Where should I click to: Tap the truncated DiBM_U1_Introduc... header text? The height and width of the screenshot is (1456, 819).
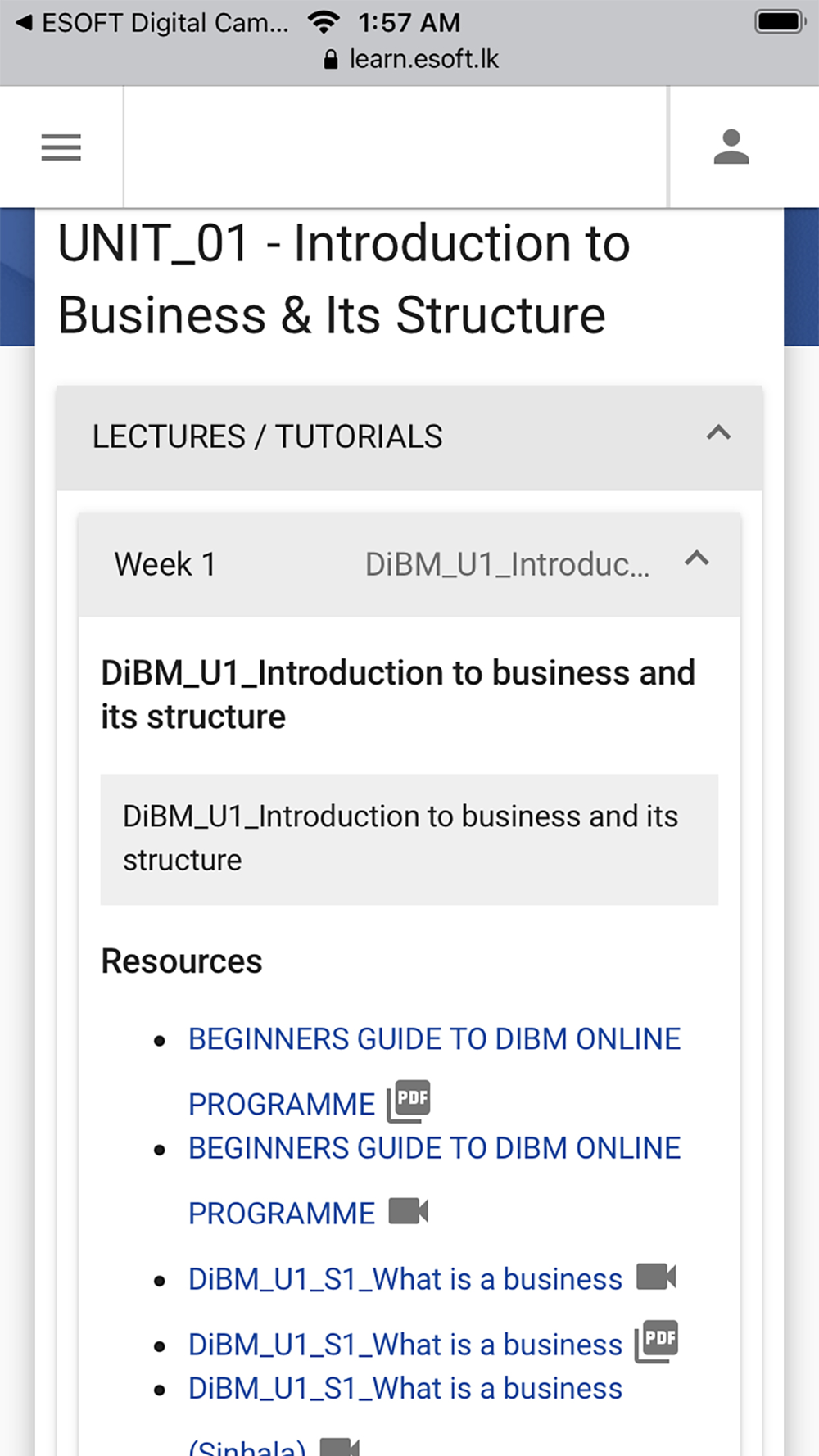tap(507, 564)
